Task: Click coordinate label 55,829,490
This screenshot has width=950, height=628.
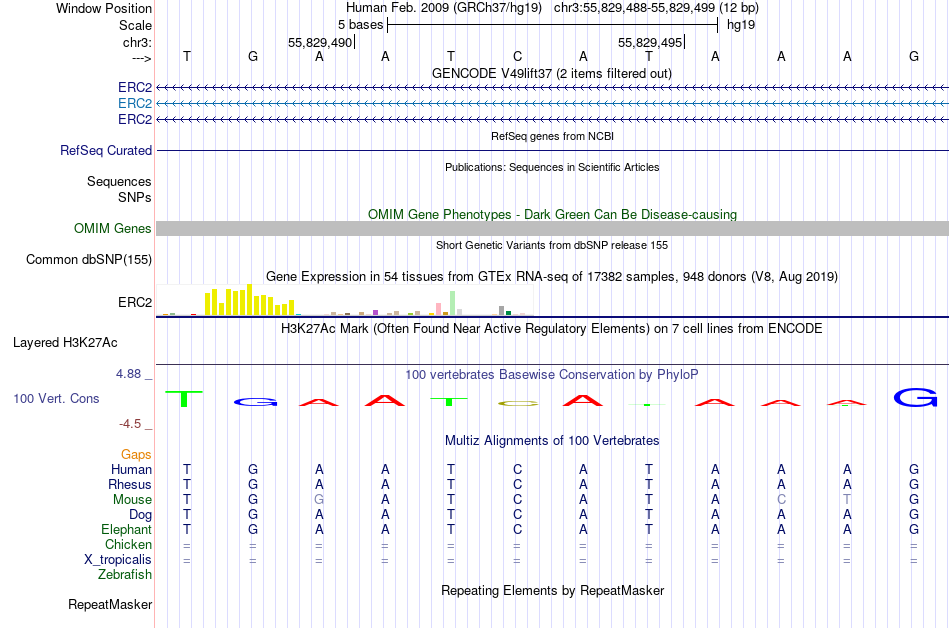Action: (x=320, y=42)
